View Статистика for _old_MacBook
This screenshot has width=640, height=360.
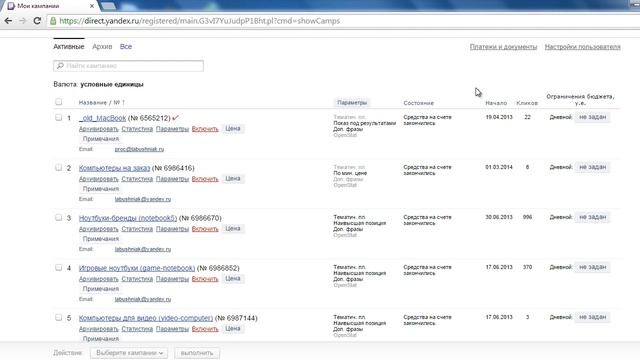137,129
